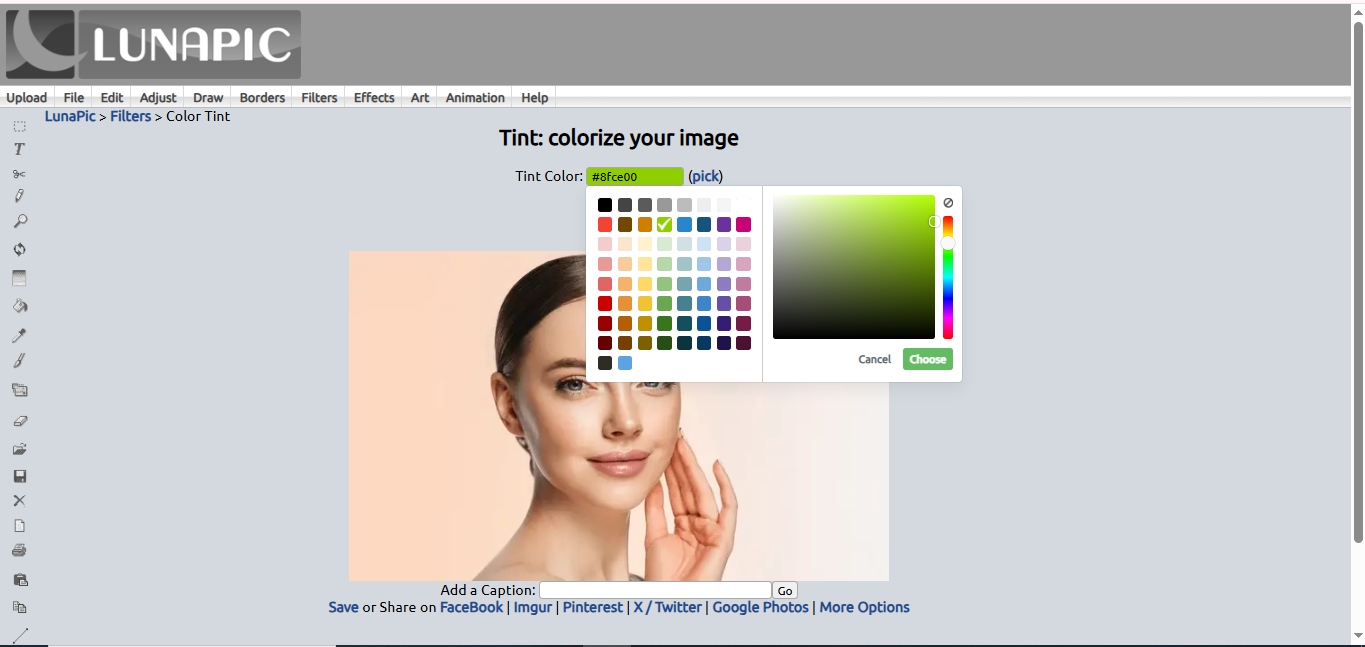Use the Paint Bucket fill tool
This screenshot has width=1365, height=647.
coord(19,306)
